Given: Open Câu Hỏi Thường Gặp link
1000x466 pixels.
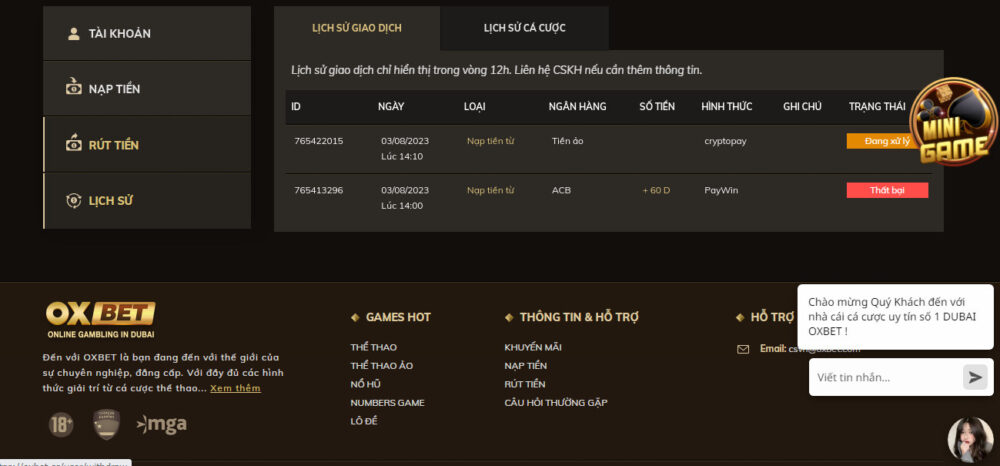Looking at the screenshot, I should (555, 402).
